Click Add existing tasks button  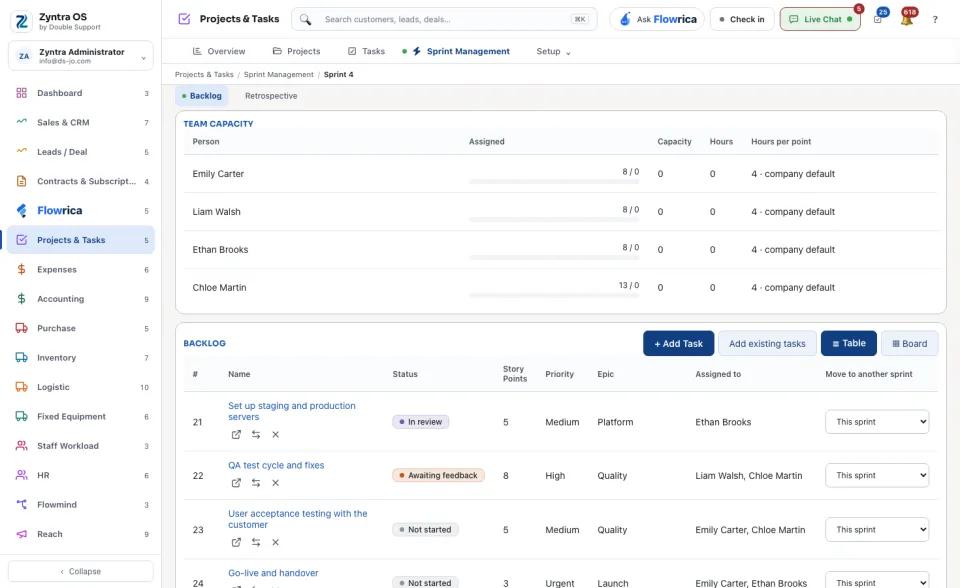click(767, 344)
